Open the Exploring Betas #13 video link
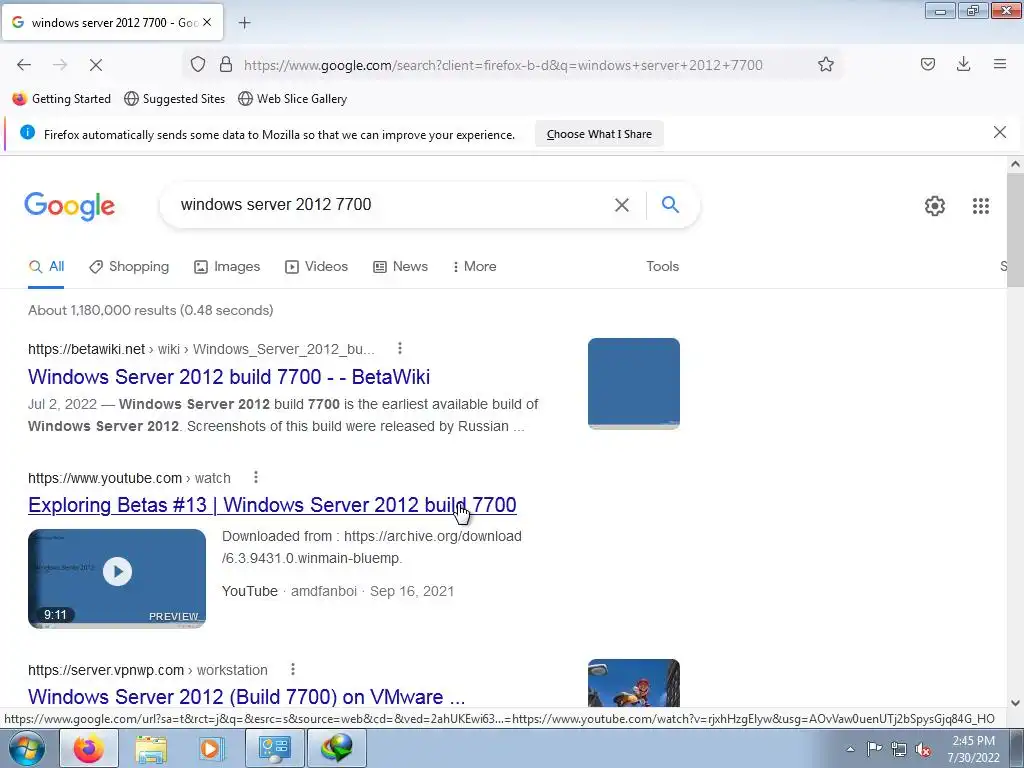 272,505
